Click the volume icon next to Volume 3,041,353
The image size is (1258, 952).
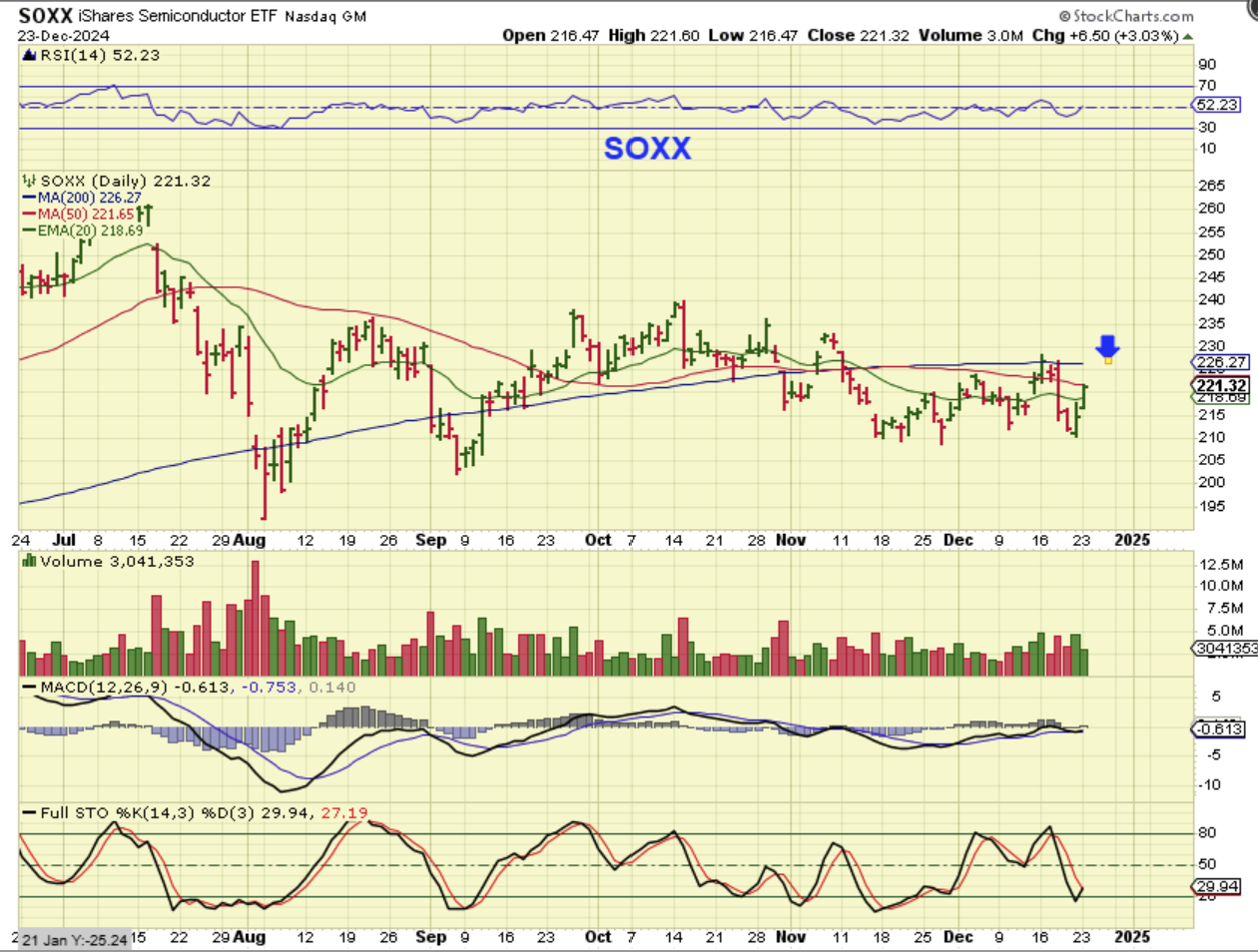[29, 561]
